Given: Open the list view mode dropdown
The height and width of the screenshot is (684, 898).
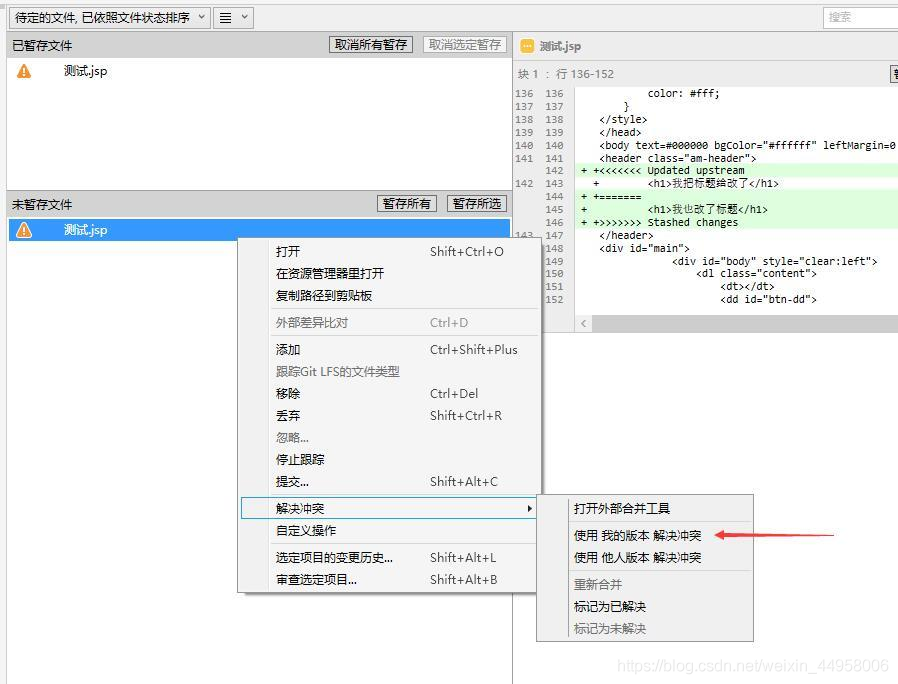Looking at the screenshot, I should point(233,17).
